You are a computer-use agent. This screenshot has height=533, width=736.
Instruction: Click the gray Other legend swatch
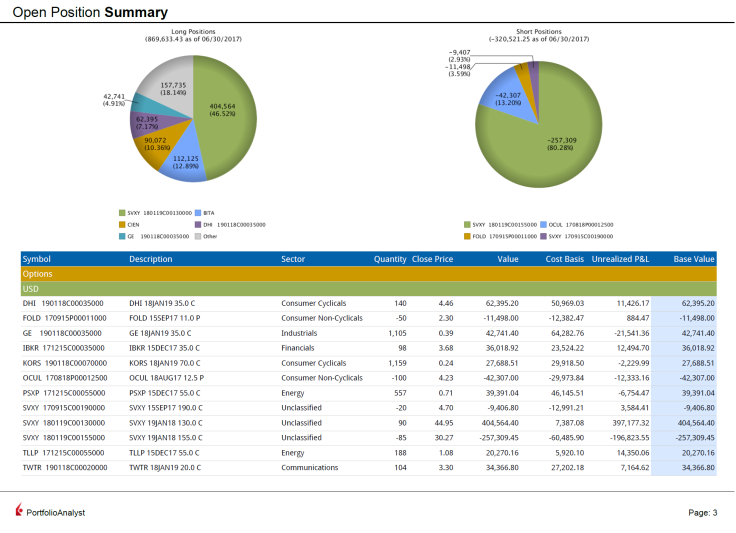tap(198, 236)
